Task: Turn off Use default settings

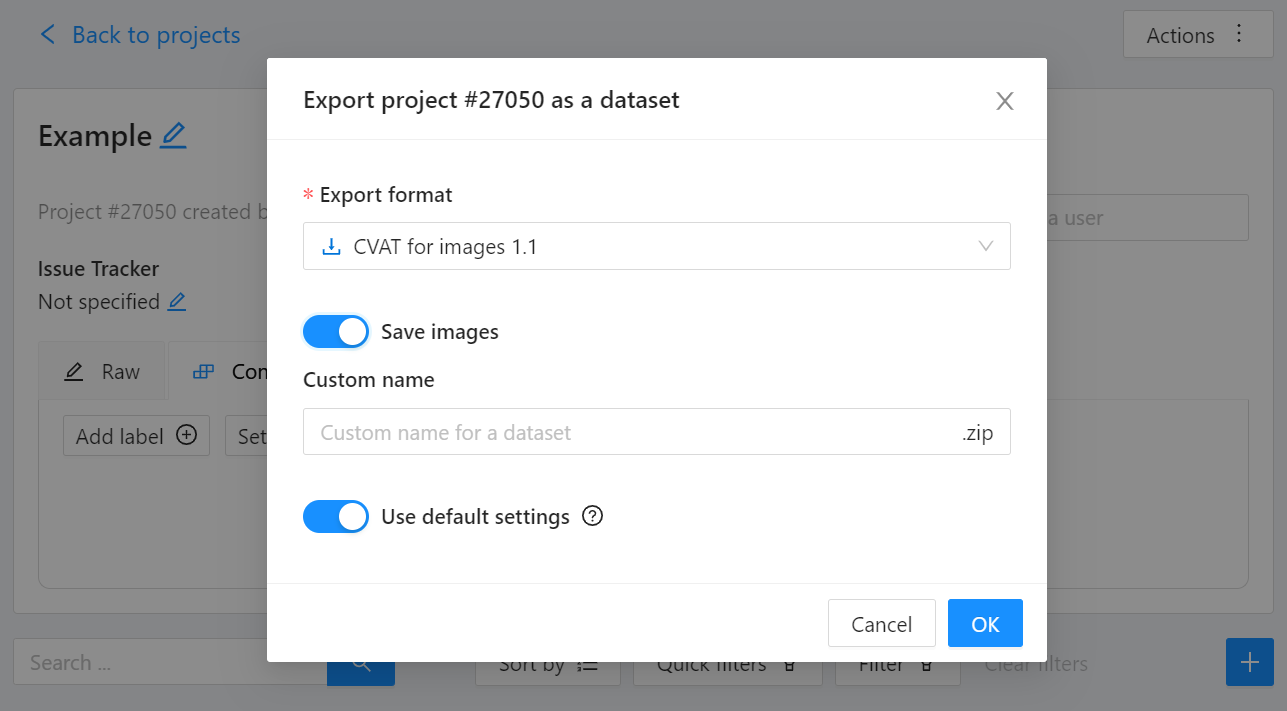Action: [x=336, y=516]
